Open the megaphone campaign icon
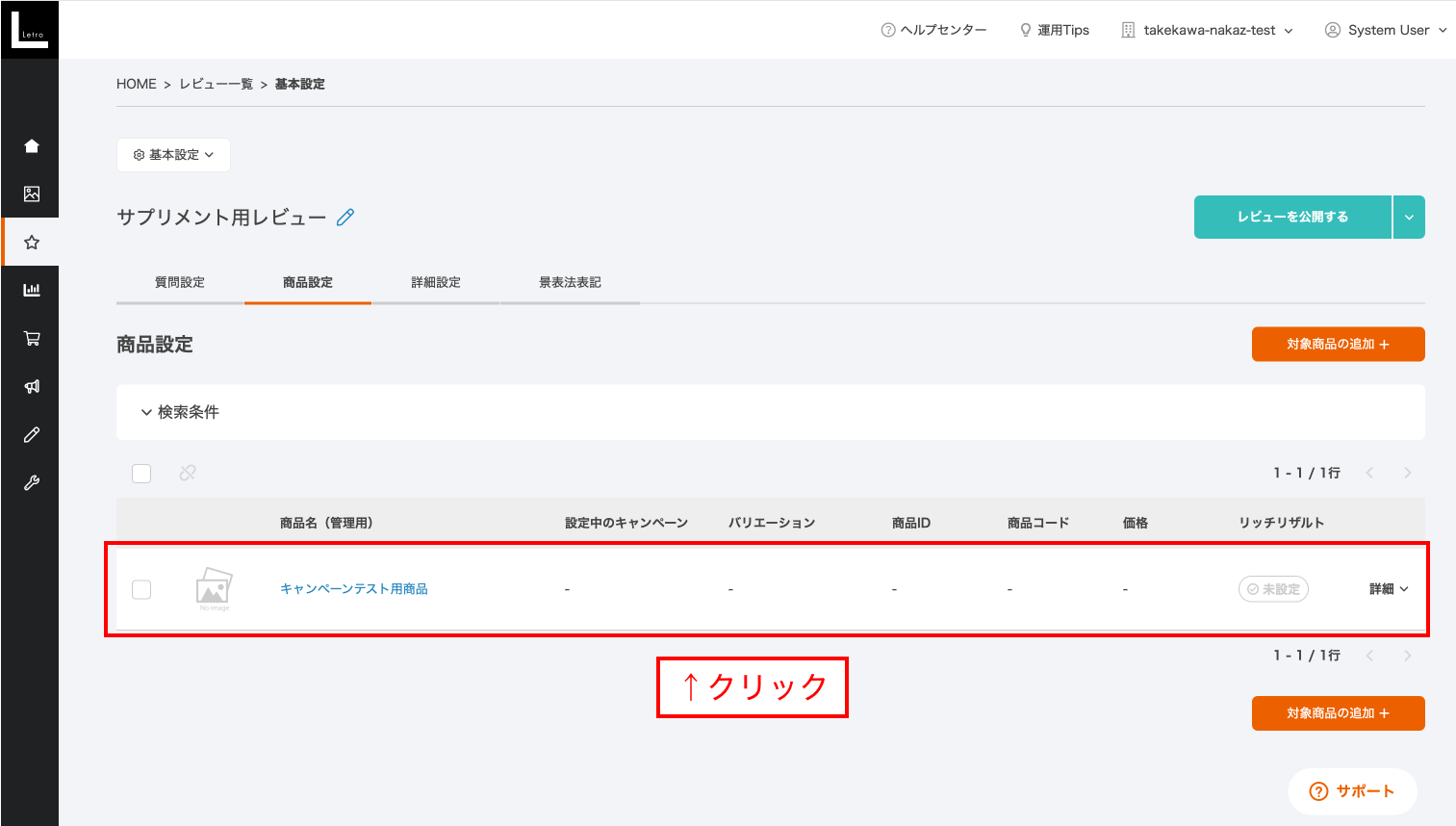Screen dimensions: 1456x826 (x=32, y=387)
